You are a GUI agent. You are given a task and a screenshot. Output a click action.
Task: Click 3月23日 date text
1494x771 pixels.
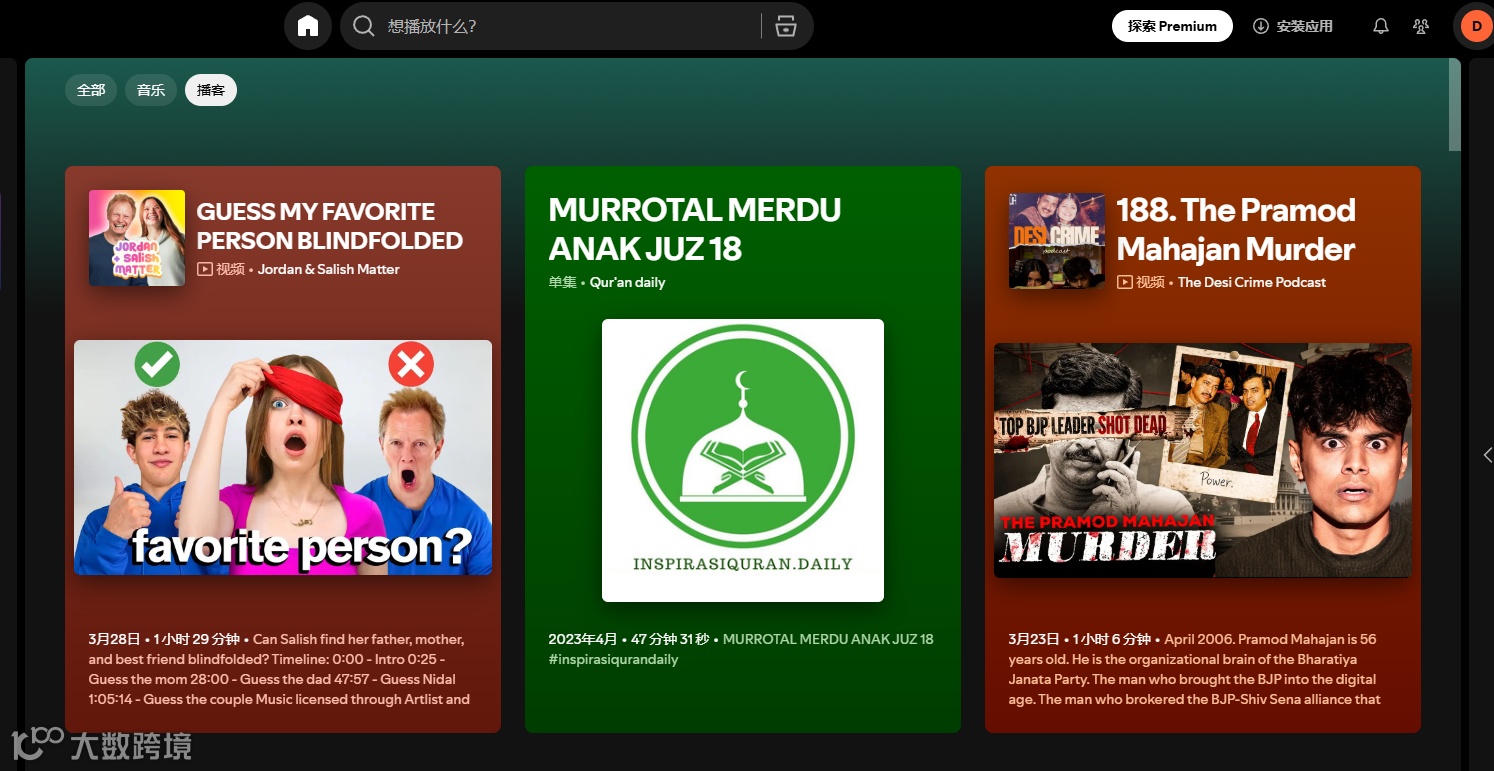pos(1034,639)
